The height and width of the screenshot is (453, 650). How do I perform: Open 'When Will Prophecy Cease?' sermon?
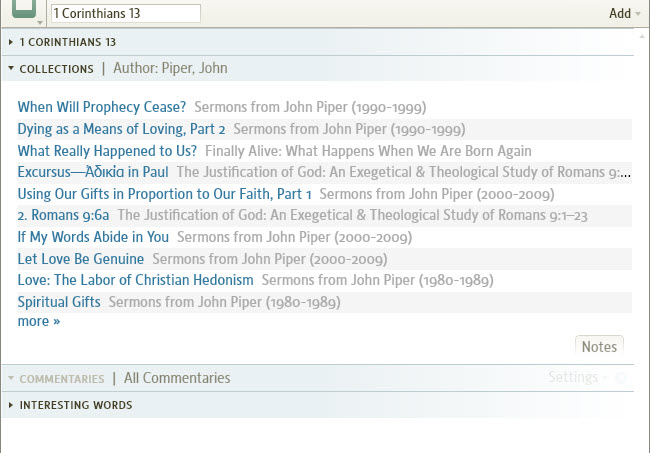coord(102,107)
